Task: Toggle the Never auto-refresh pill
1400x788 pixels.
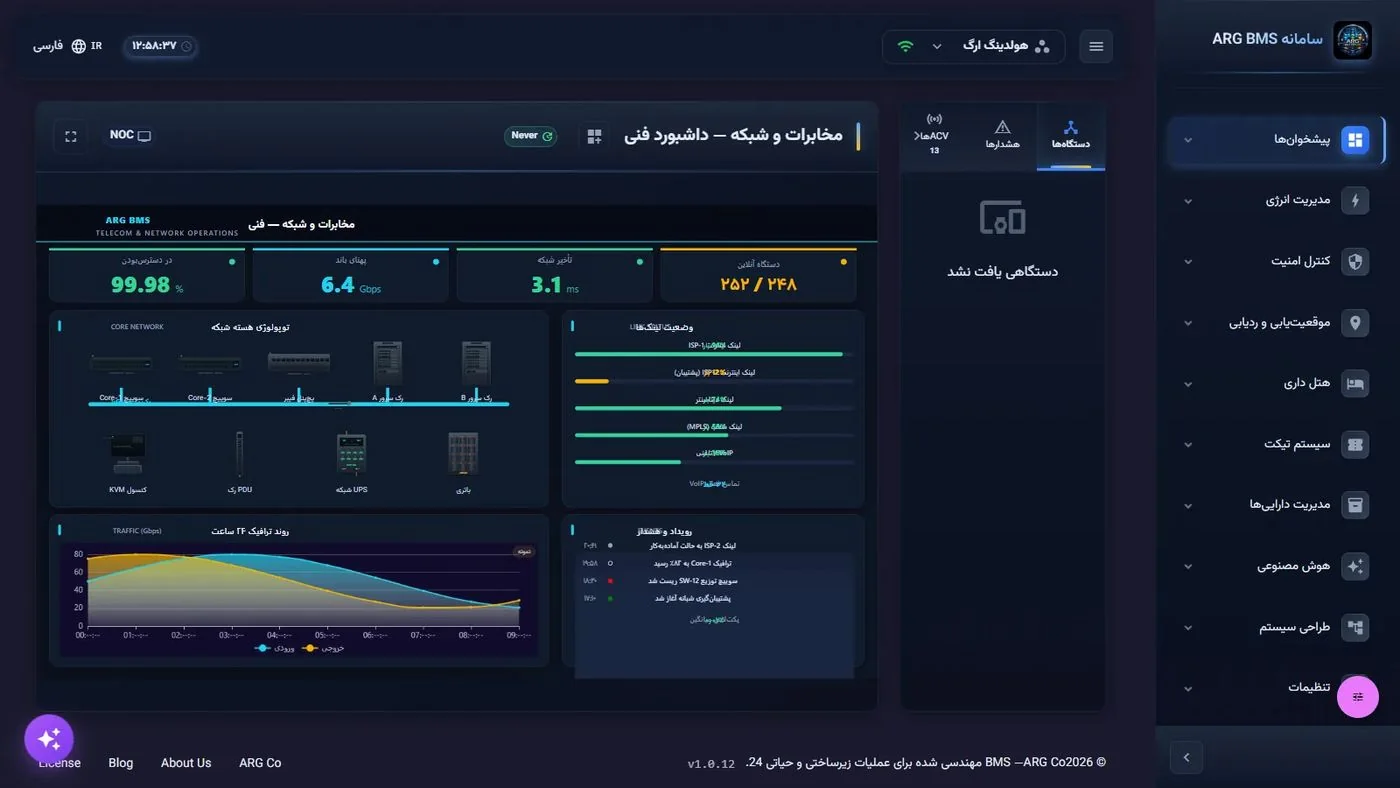Action: point(531,136)
